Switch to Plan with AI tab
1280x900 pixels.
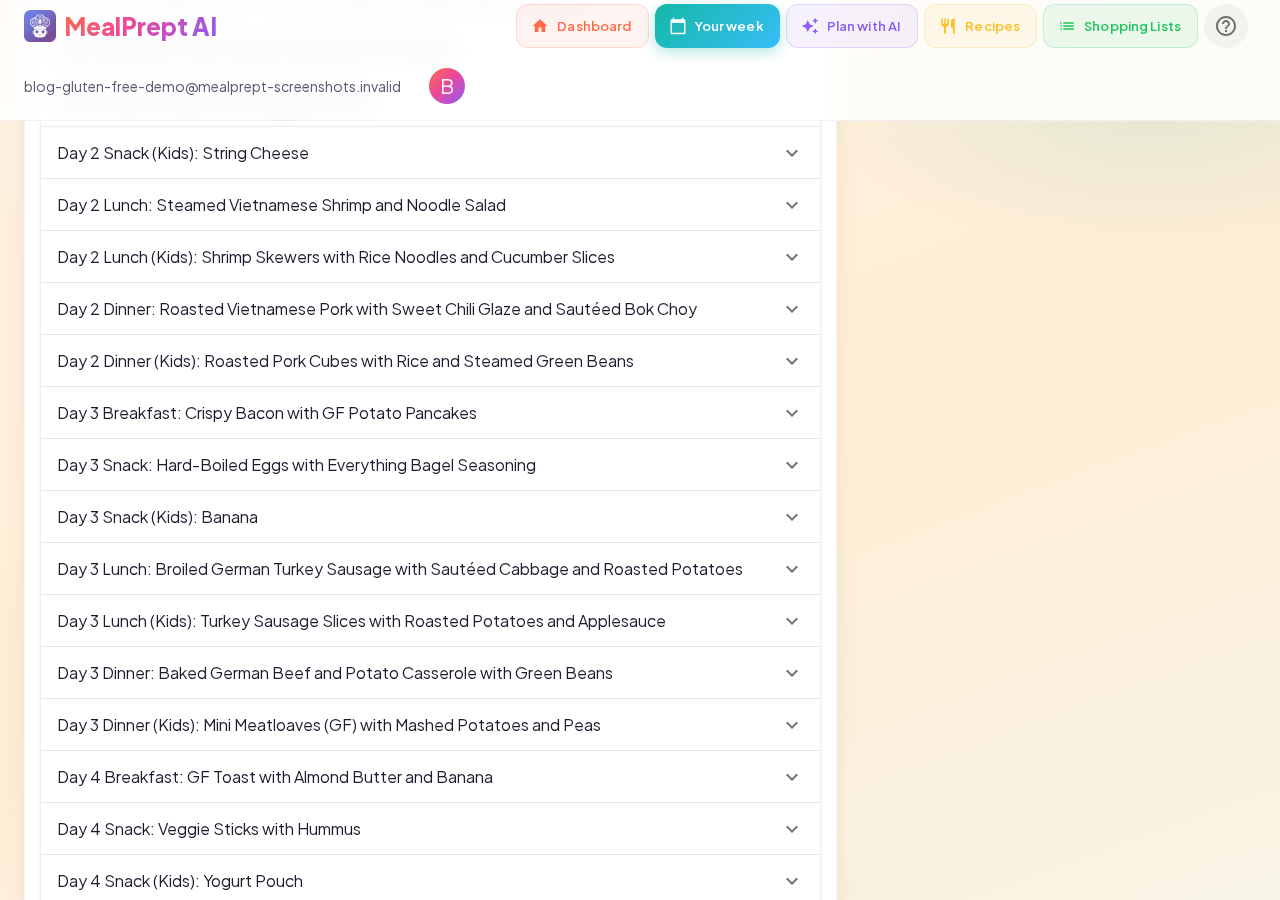click(x=852, y=26)
